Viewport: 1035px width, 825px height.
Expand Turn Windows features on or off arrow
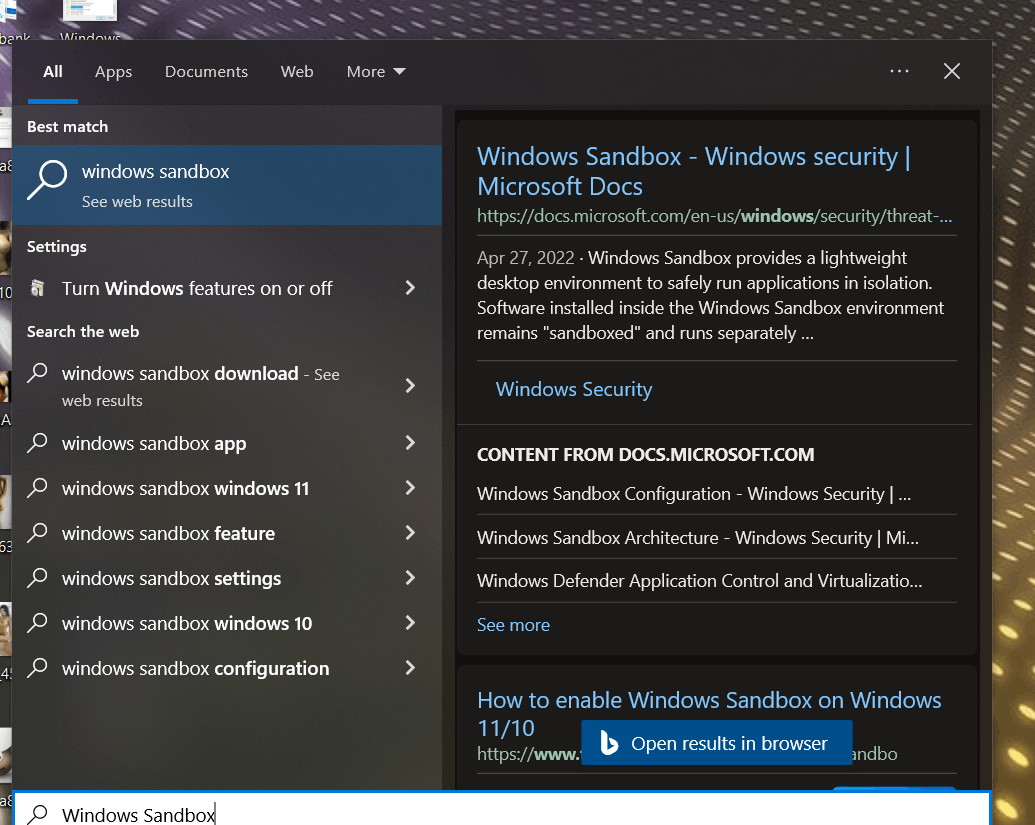(x=410, y=288)
